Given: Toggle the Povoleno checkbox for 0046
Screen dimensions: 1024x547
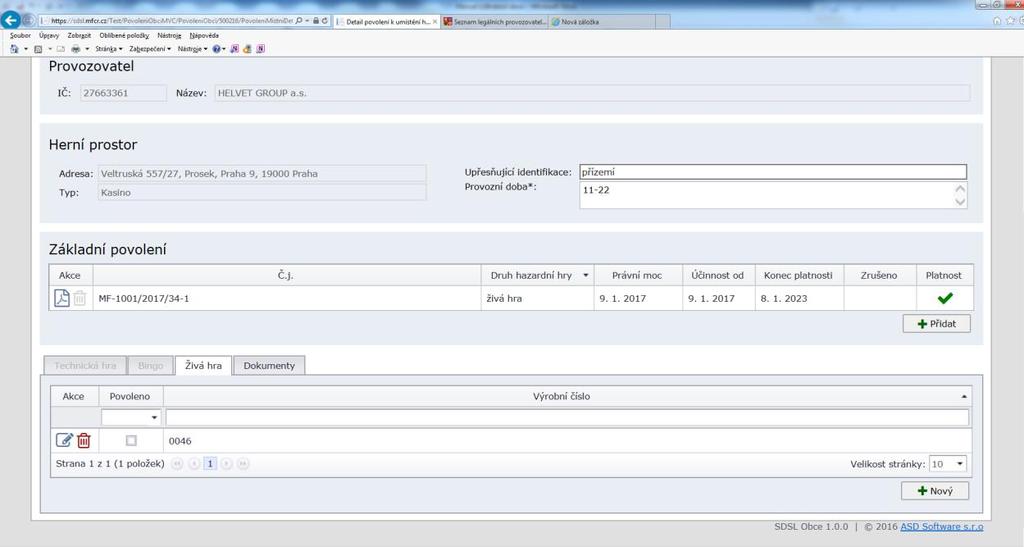Looking at the screenshot, I should [x=131, y=441].
